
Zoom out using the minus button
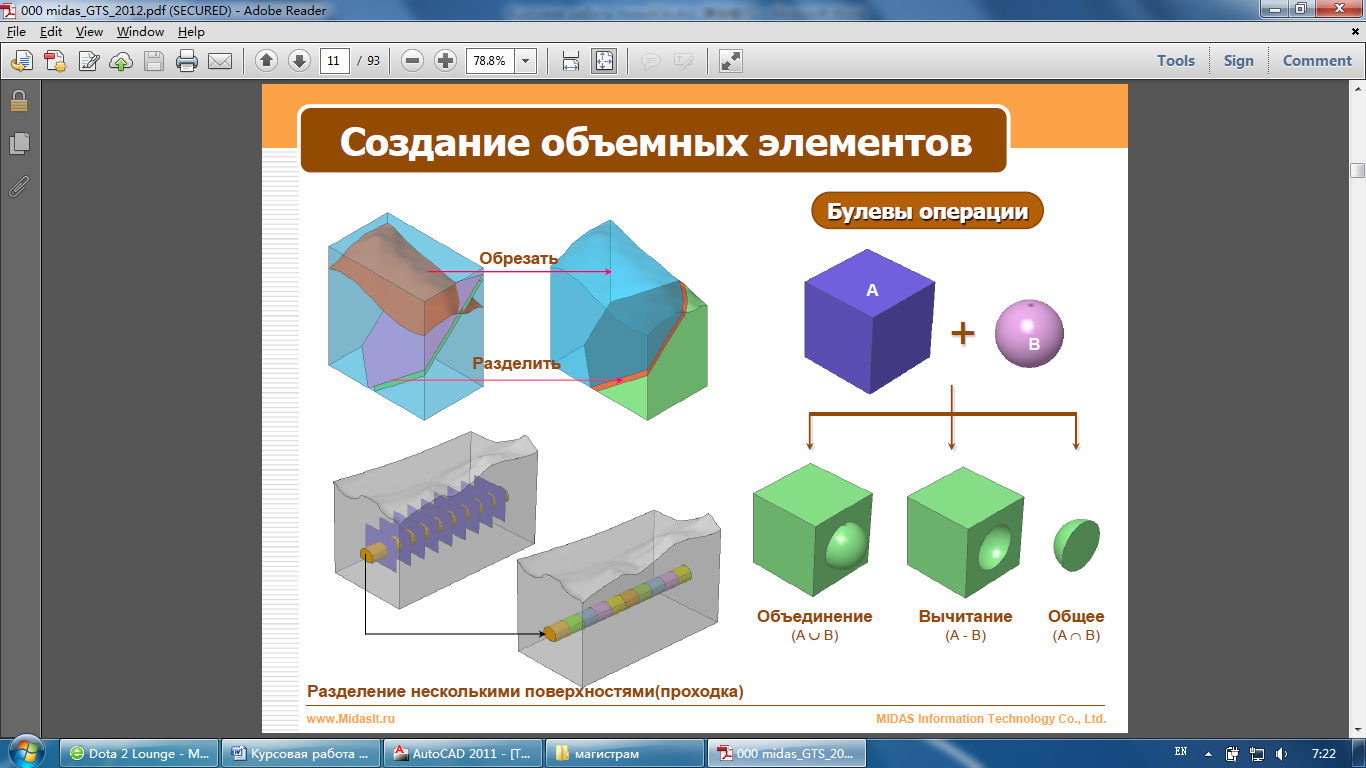pos(412,61)
